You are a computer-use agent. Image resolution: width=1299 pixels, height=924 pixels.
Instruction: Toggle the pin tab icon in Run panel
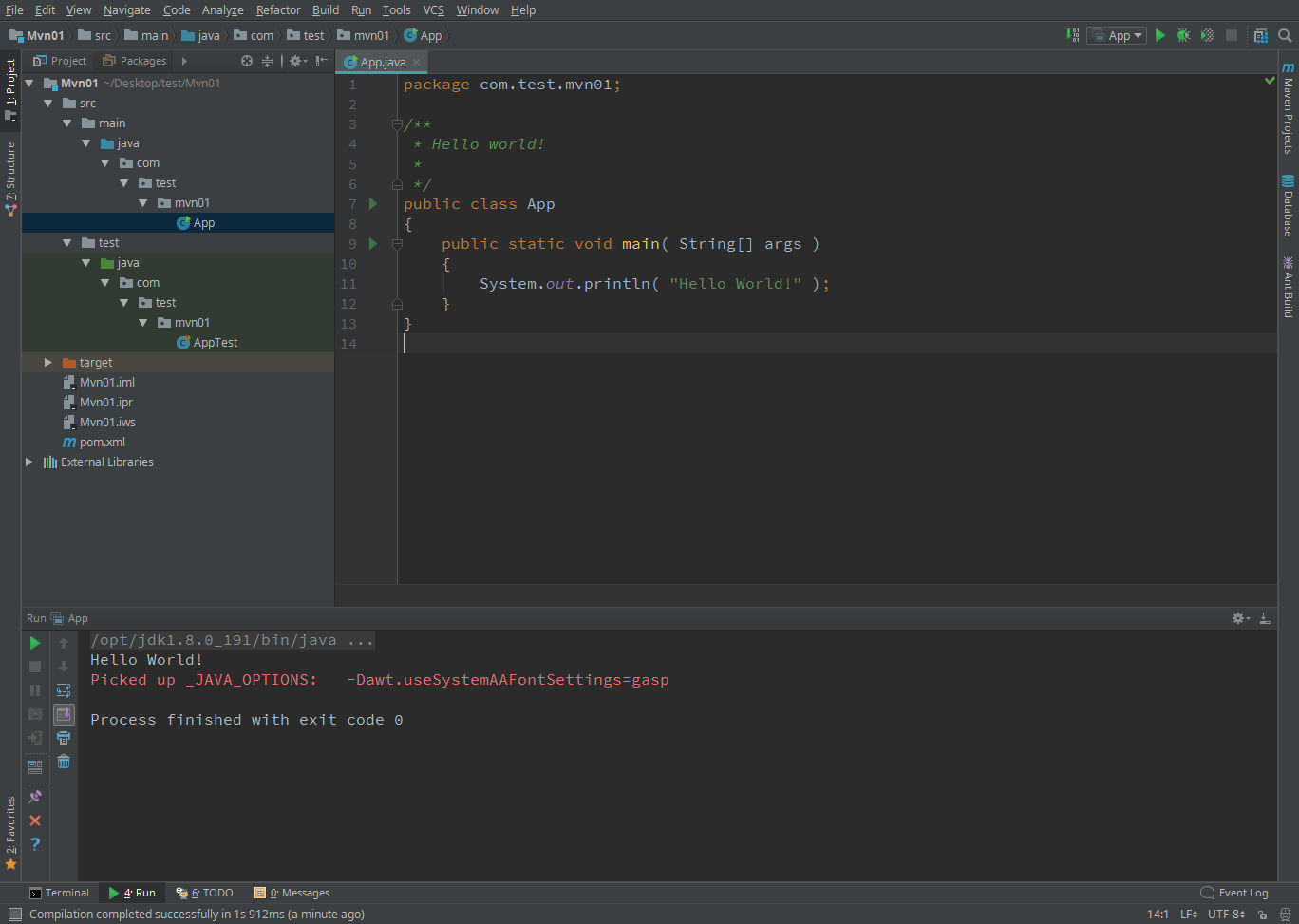[35, 797]
